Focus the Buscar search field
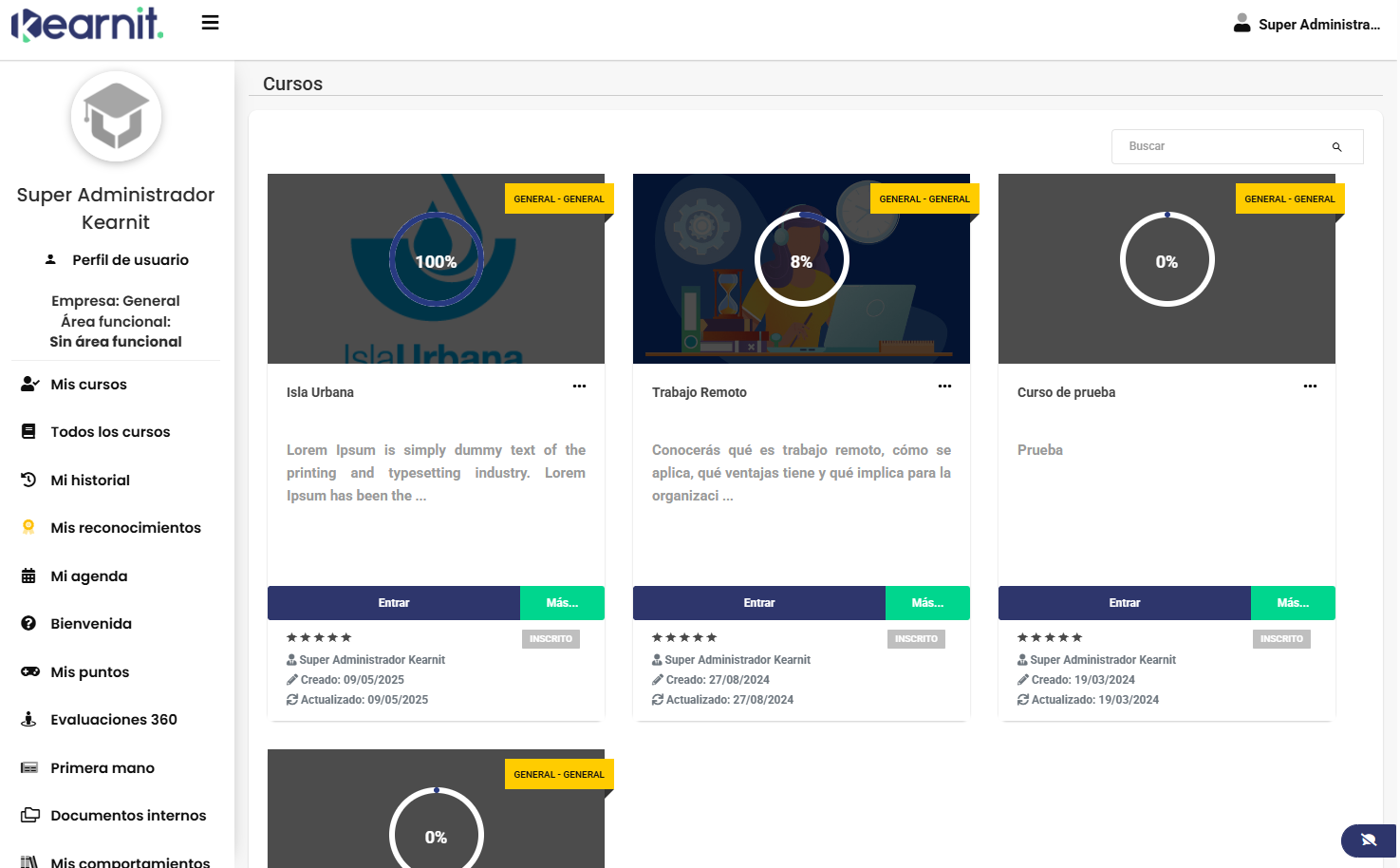1400x868 pixels. tap(1237, 146)
